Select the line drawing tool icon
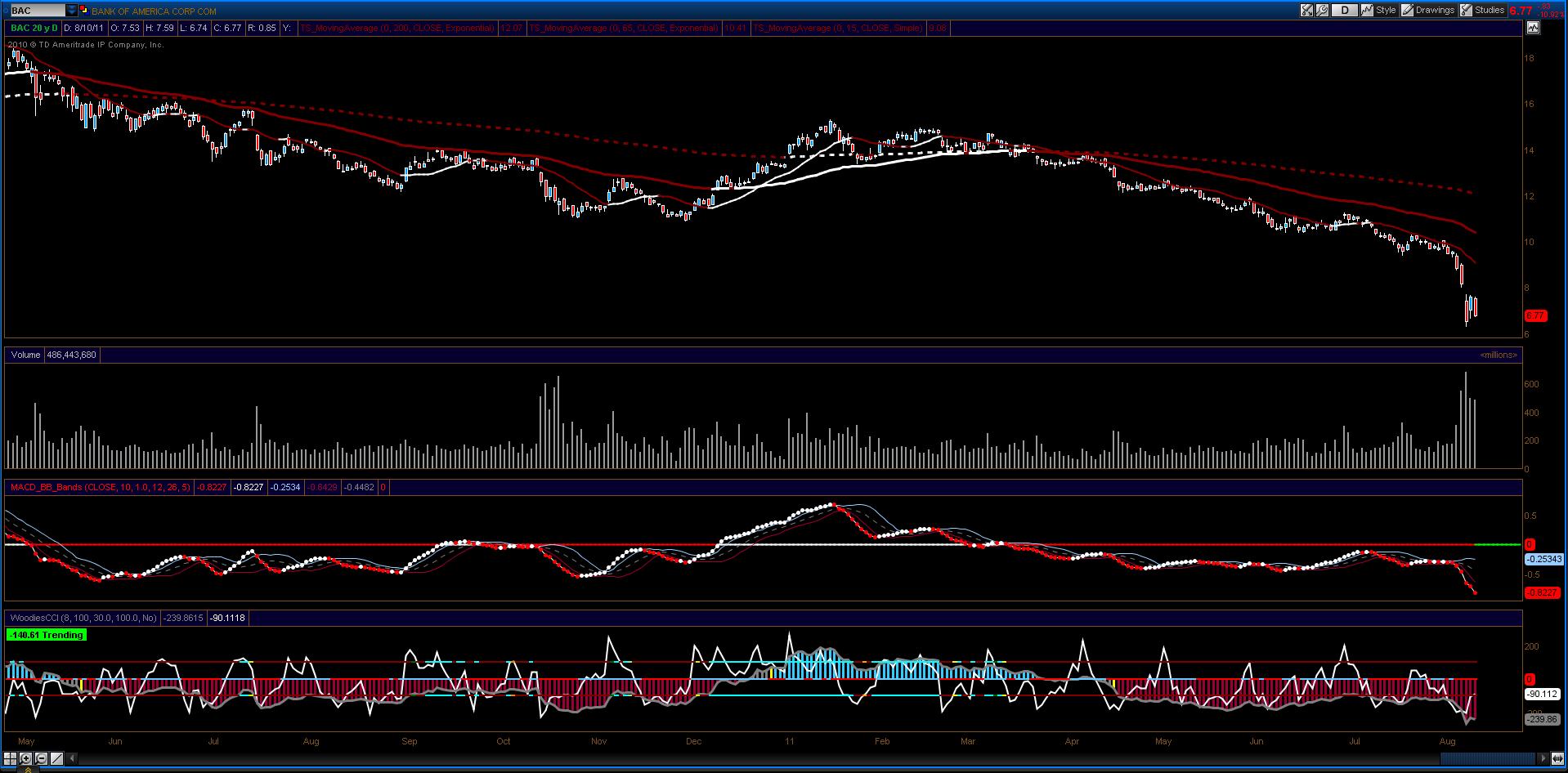Image resolution: width=1568 pixels, height=773 pixels. click(x=56, y=758)
